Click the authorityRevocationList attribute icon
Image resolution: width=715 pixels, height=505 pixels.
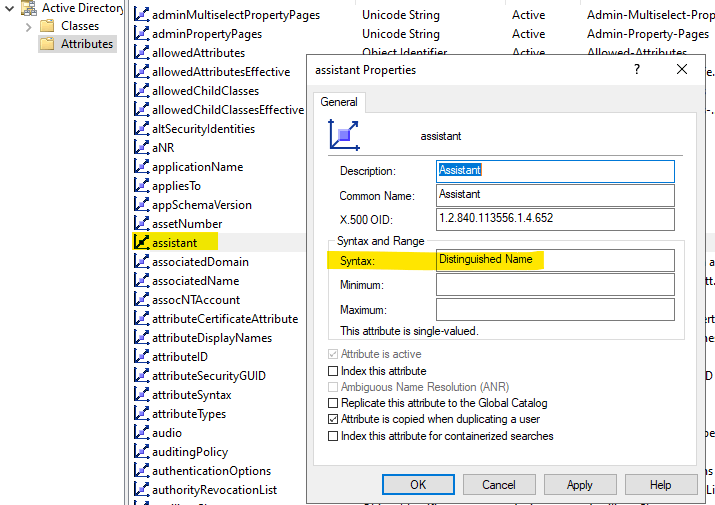tap(141, 489)
